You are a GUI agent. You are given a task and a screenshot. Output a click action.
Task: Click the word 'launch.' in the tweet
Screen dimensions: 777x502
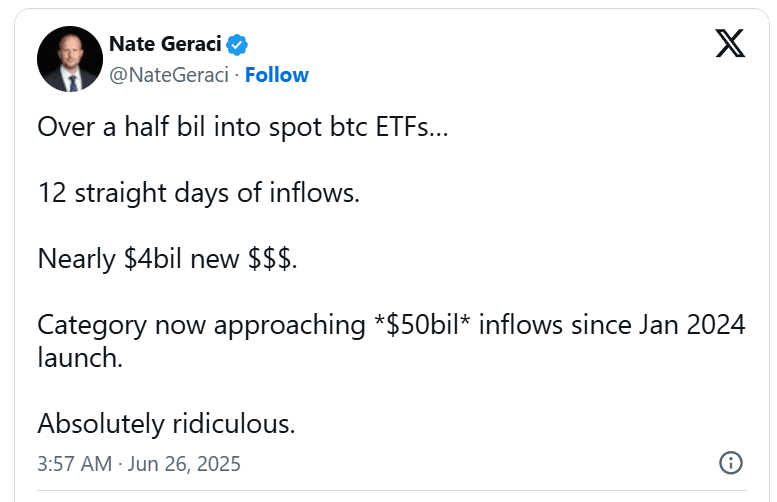(80, 358)
